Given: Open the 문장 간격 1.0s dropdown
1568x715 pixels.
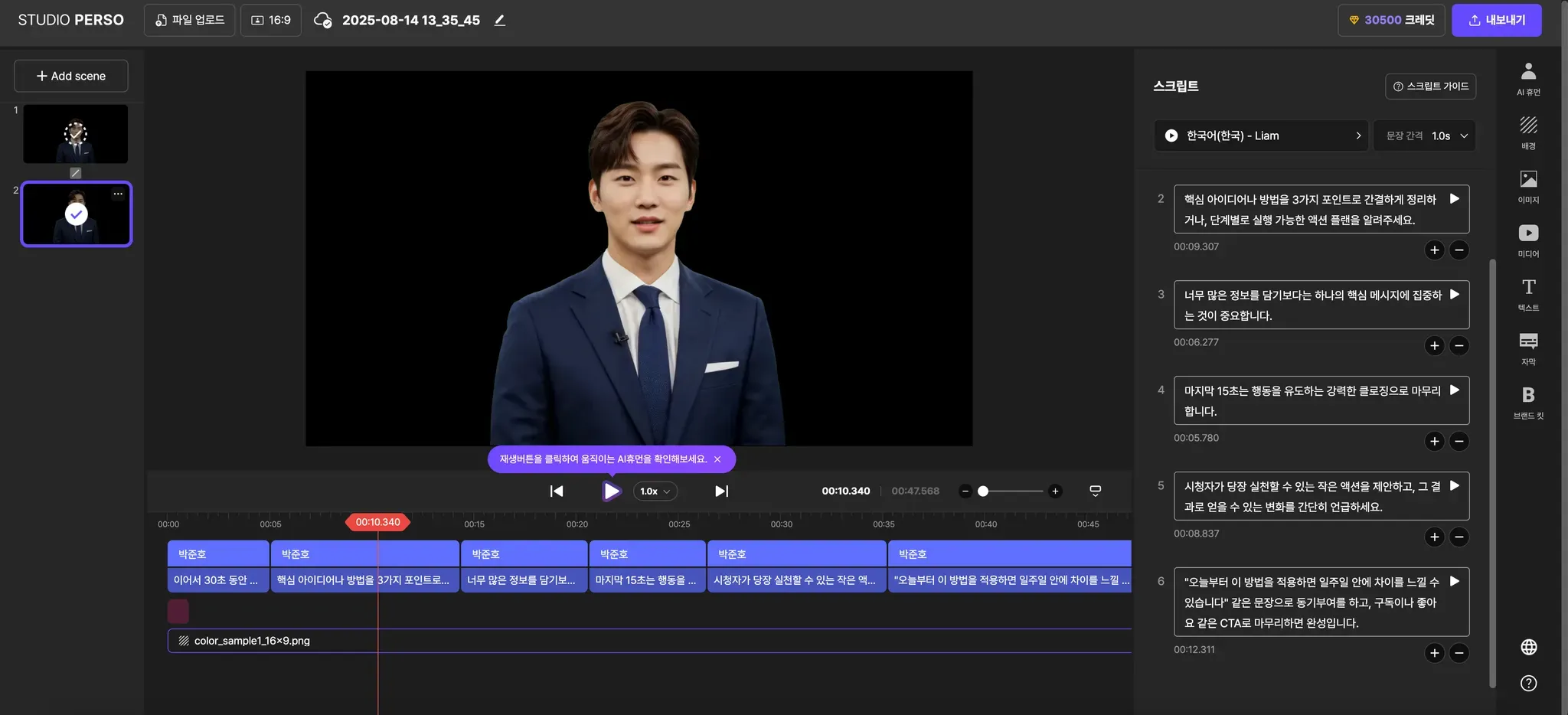Looking at the screenshot, I should 1425,135.
